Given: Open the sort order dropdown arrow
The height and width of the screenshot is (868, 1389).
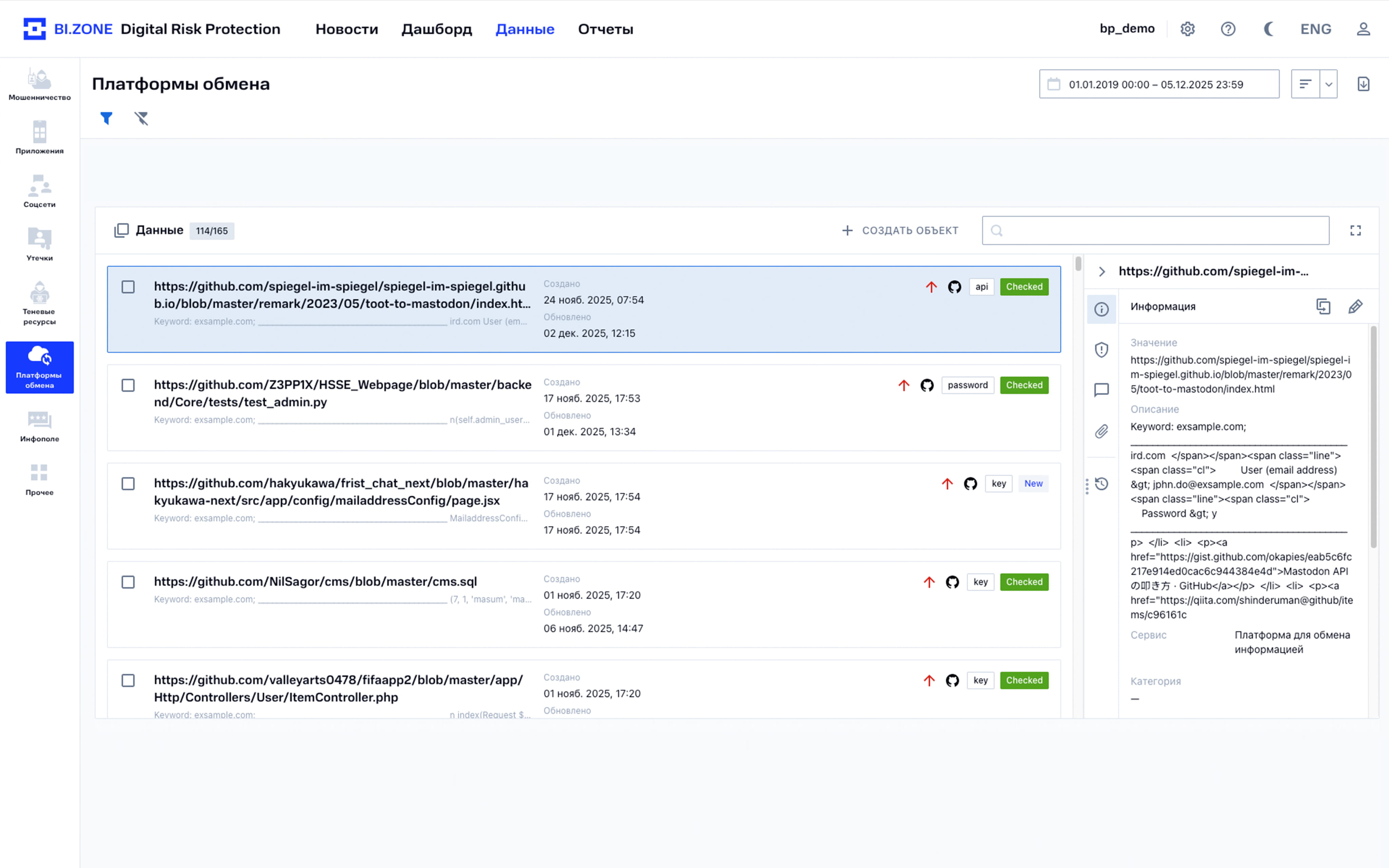Looking at the screenshot, I should 1328,84.
